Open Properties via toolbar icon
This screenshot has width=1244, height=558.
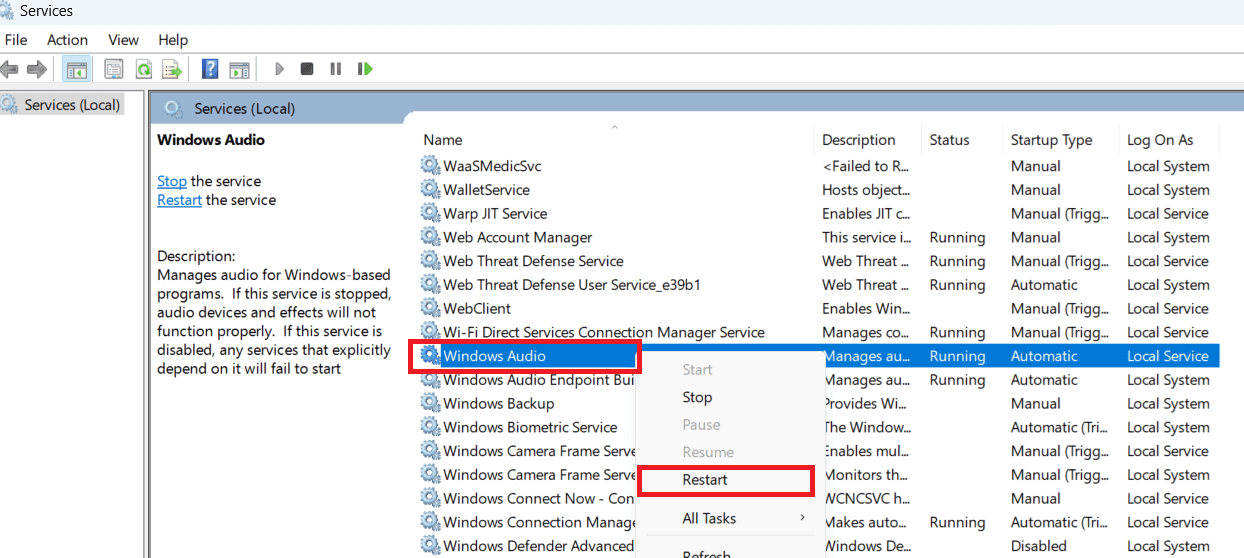(114, 69)
